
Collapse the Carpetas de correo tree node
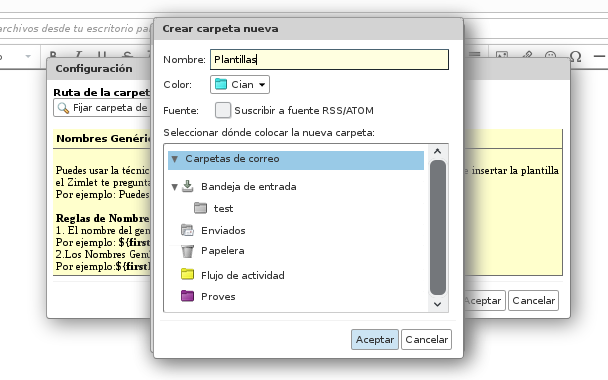[x=174, y=159]
